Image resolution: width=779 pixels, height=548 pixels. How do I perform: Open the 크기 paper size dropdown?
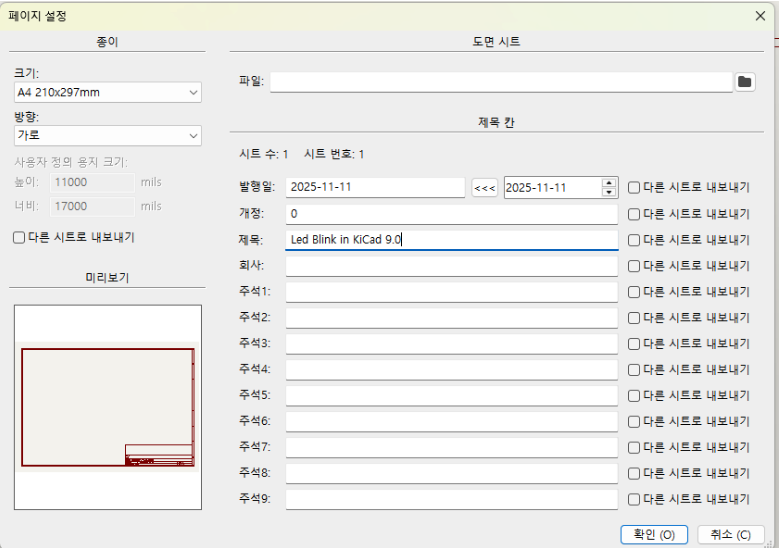[108, 92]
